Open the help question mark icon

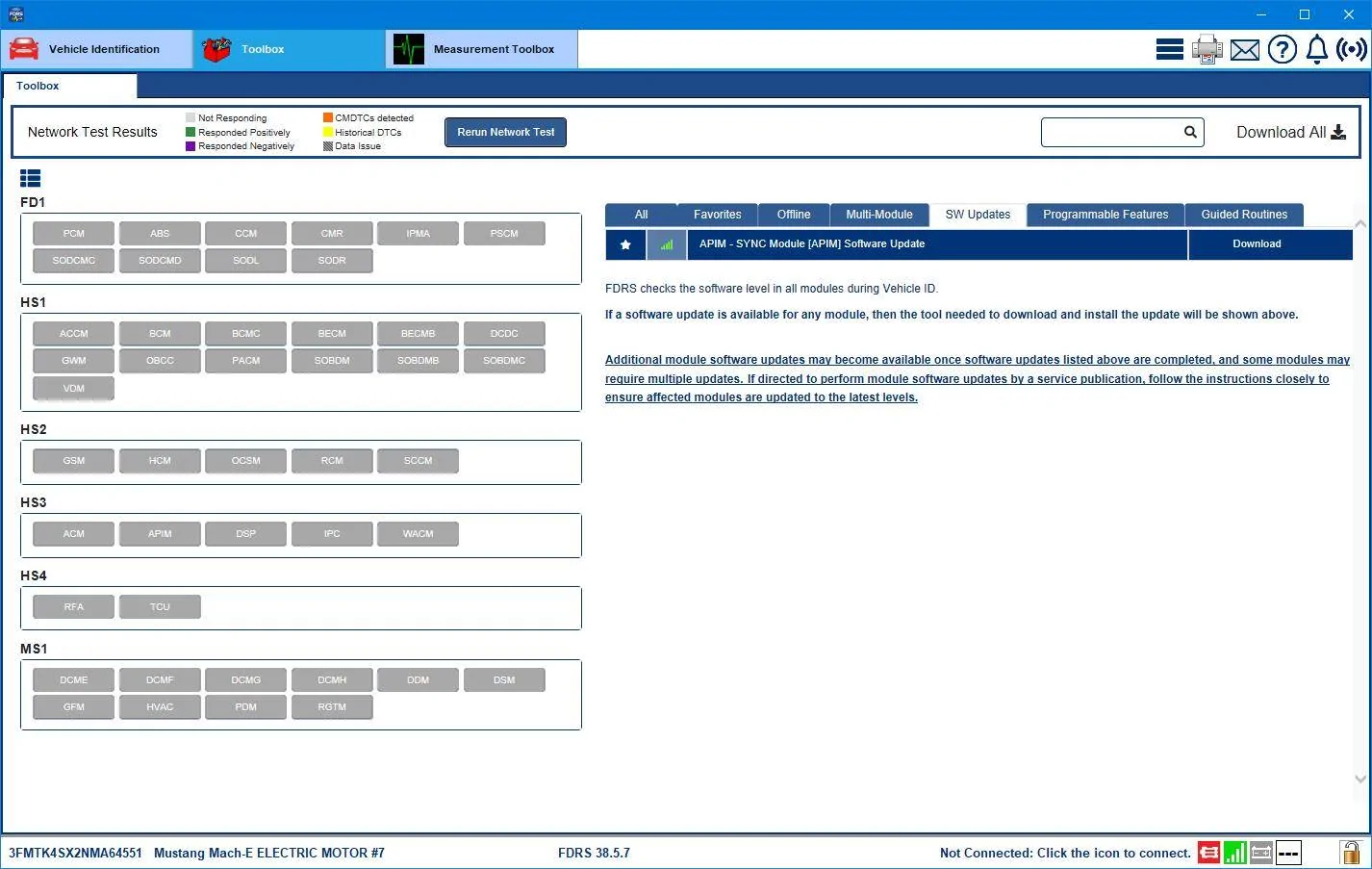tap(1282, 49)
